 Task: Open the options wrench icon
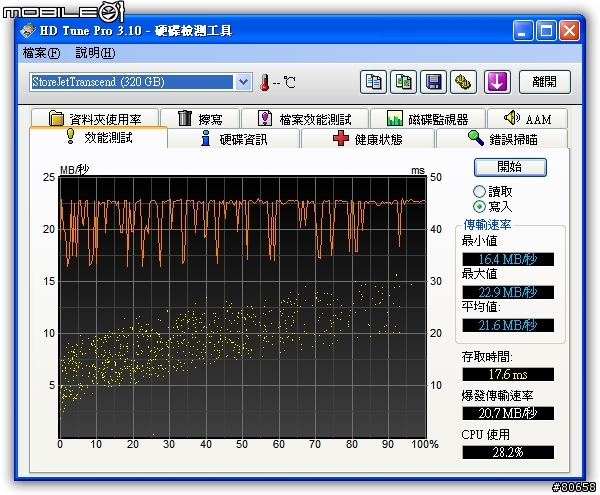(x=463, y=82)
